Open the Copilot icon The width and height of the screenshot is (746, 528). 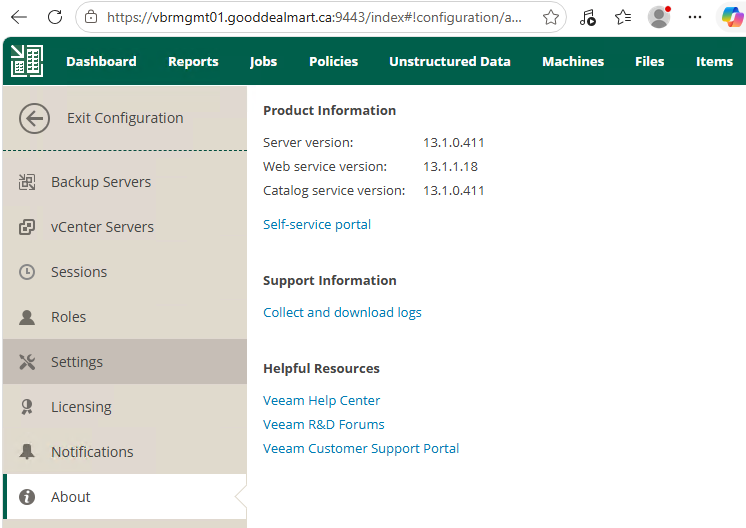pos(732,18)
